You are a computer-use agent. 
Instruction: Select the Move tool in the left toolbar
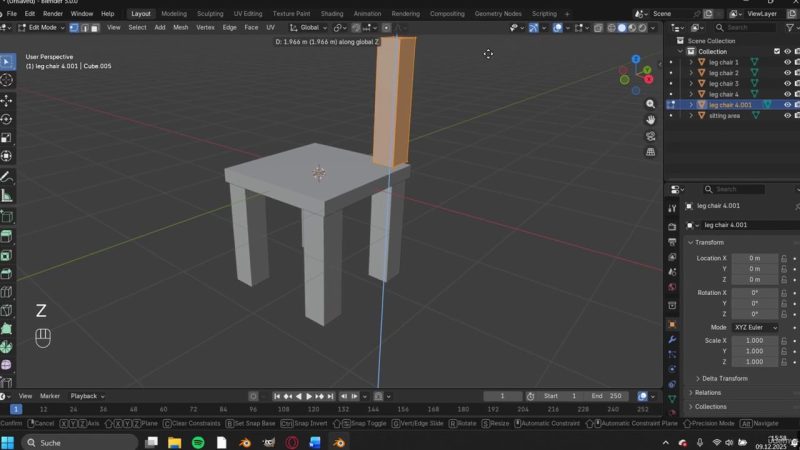coord(6,100)
